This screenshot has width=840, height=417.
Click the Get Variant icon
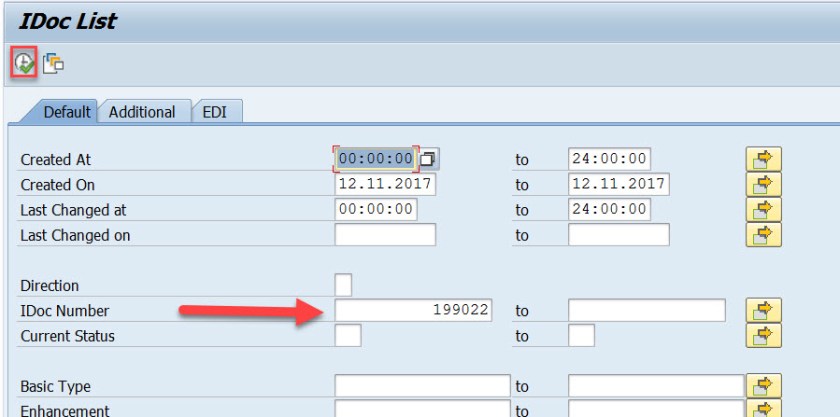click(53, 64)
